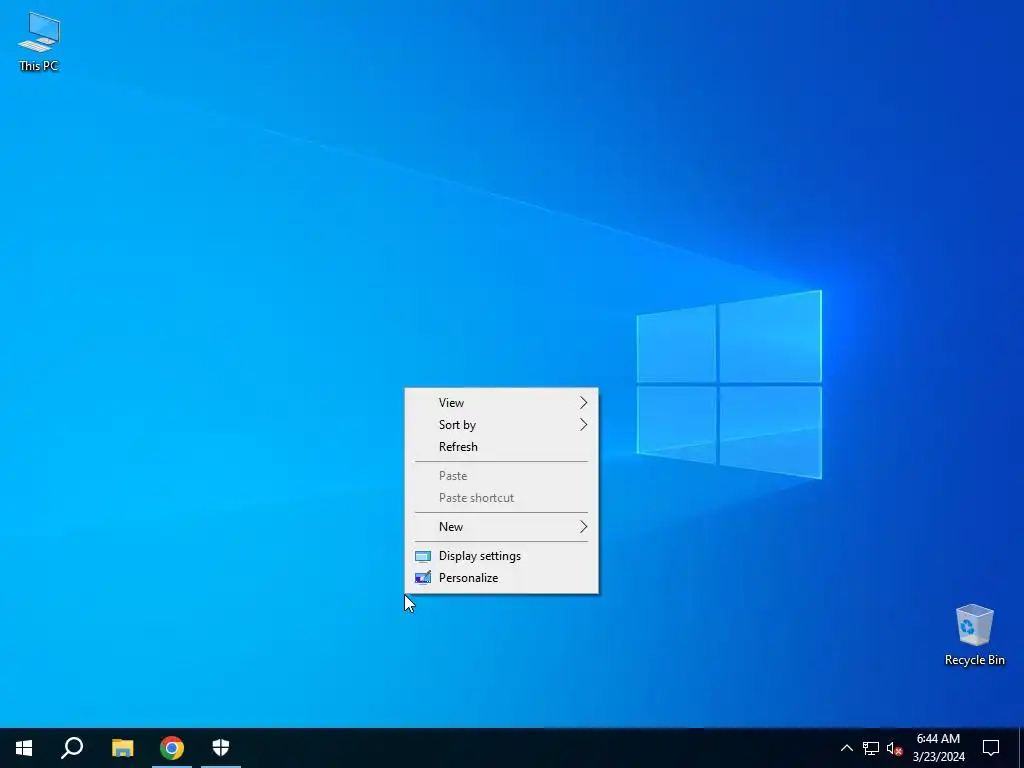Open the clock showing 6:44 AM
The image size is (1024, 768).
click(x=938, y=748)
